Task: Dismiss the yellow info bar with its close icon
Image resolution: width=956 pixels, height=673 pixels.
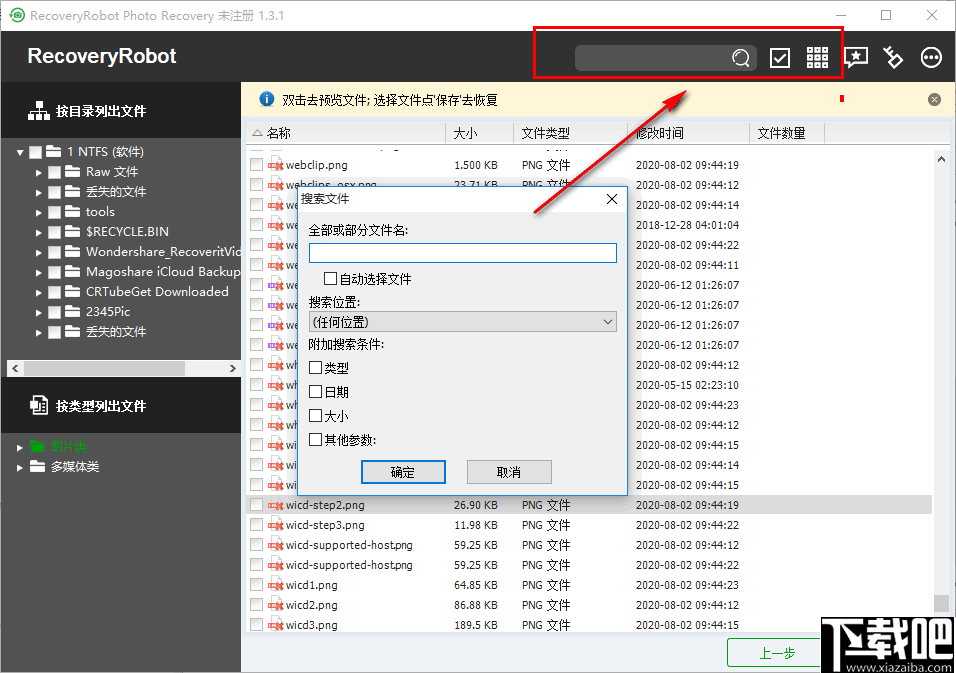Action: [934, 99]
